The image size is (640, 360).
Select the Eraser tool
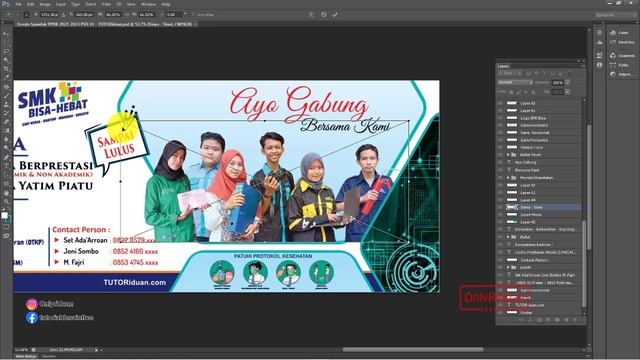[x=6, y=122]
